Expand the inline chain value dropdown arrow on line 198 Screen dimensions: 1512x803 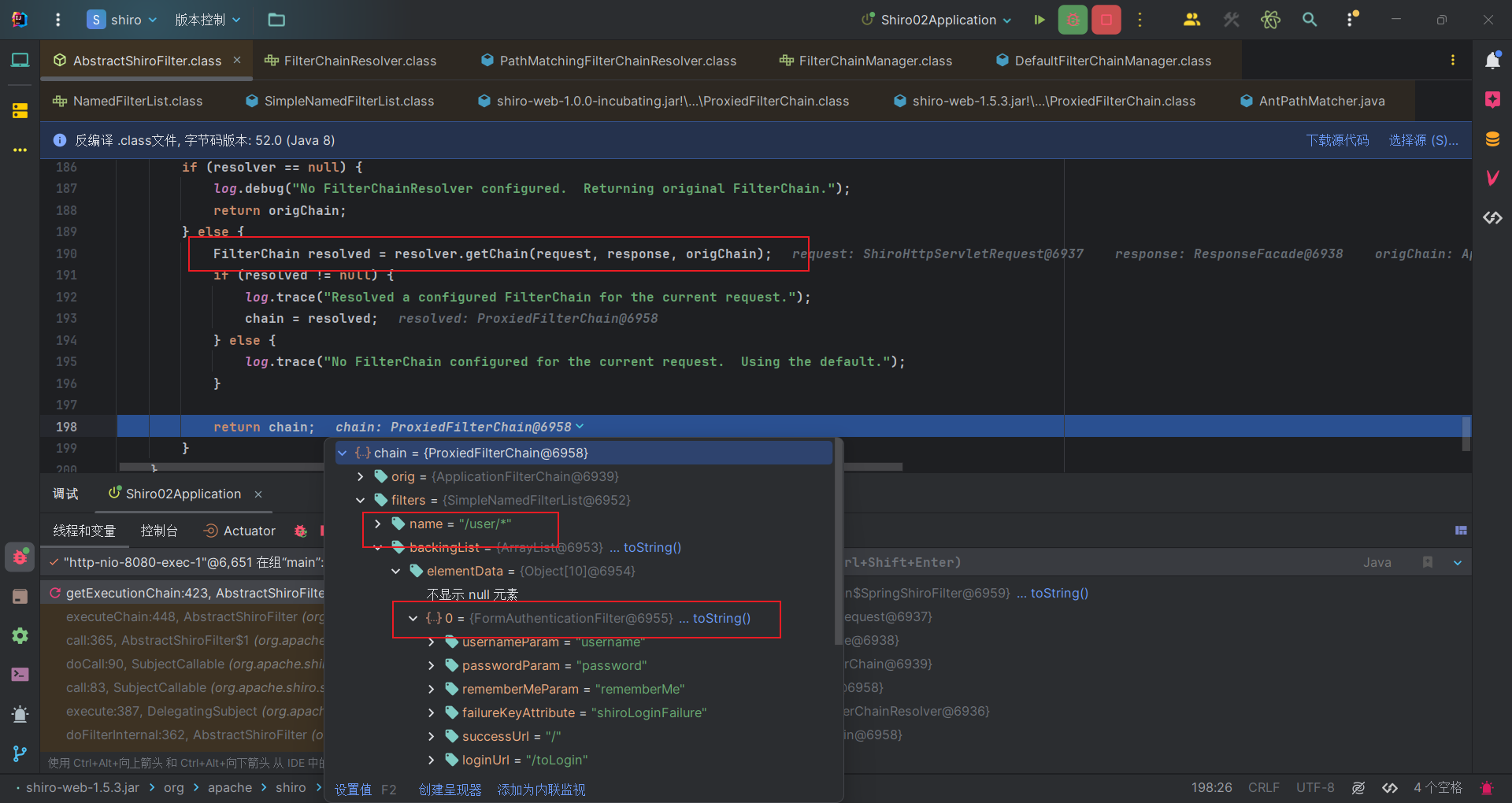coord(580,426)
